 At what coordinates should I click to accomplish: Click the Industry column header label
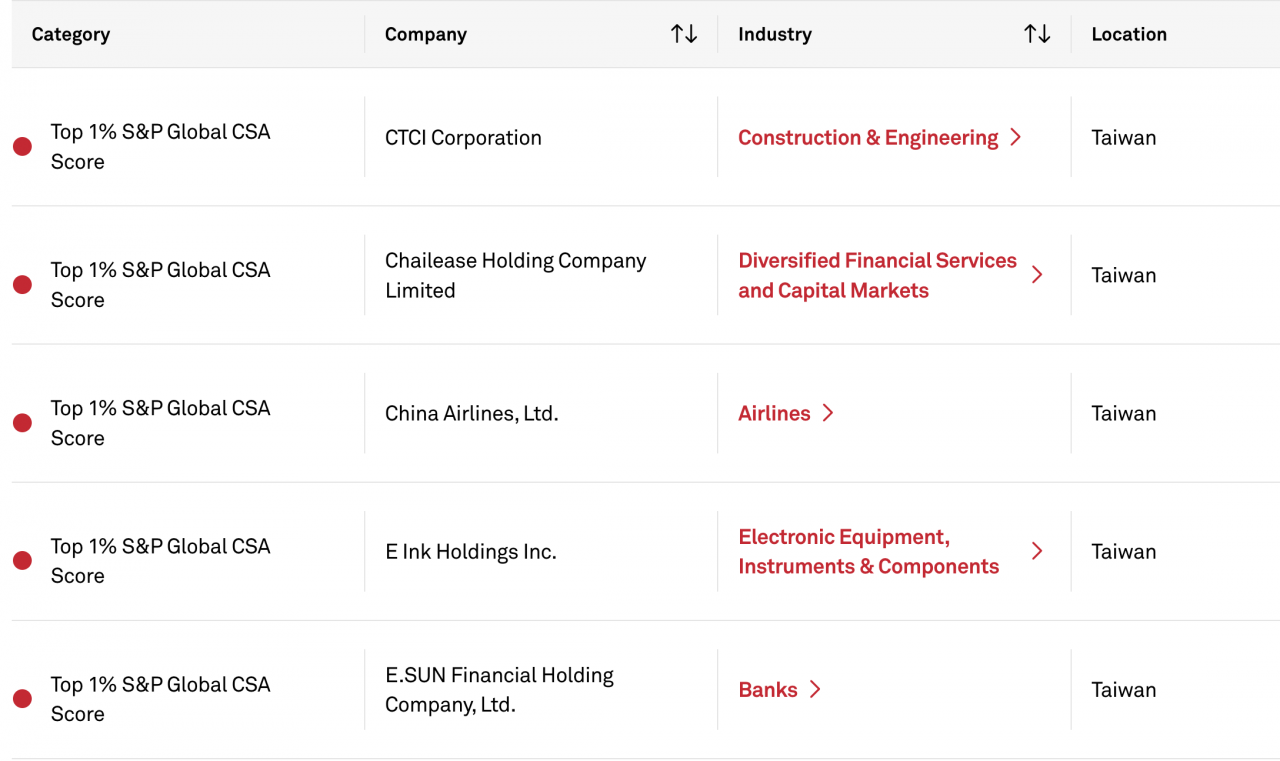(775, 34)
